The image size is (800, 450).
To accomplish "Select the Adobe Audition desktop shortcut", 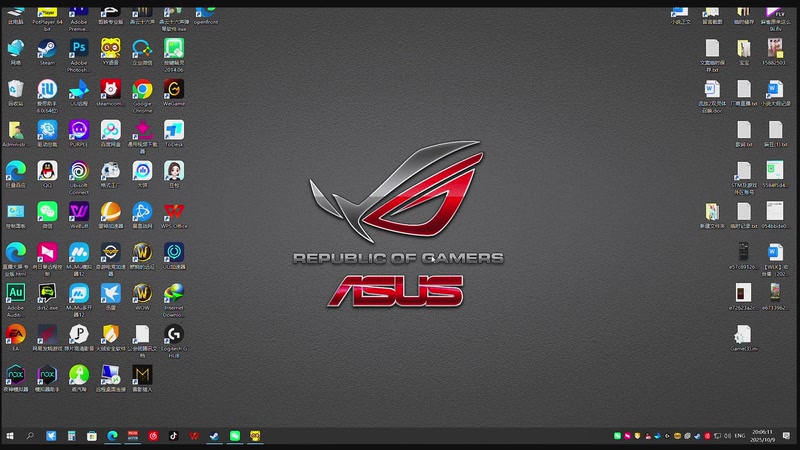I will coord(15,300).
